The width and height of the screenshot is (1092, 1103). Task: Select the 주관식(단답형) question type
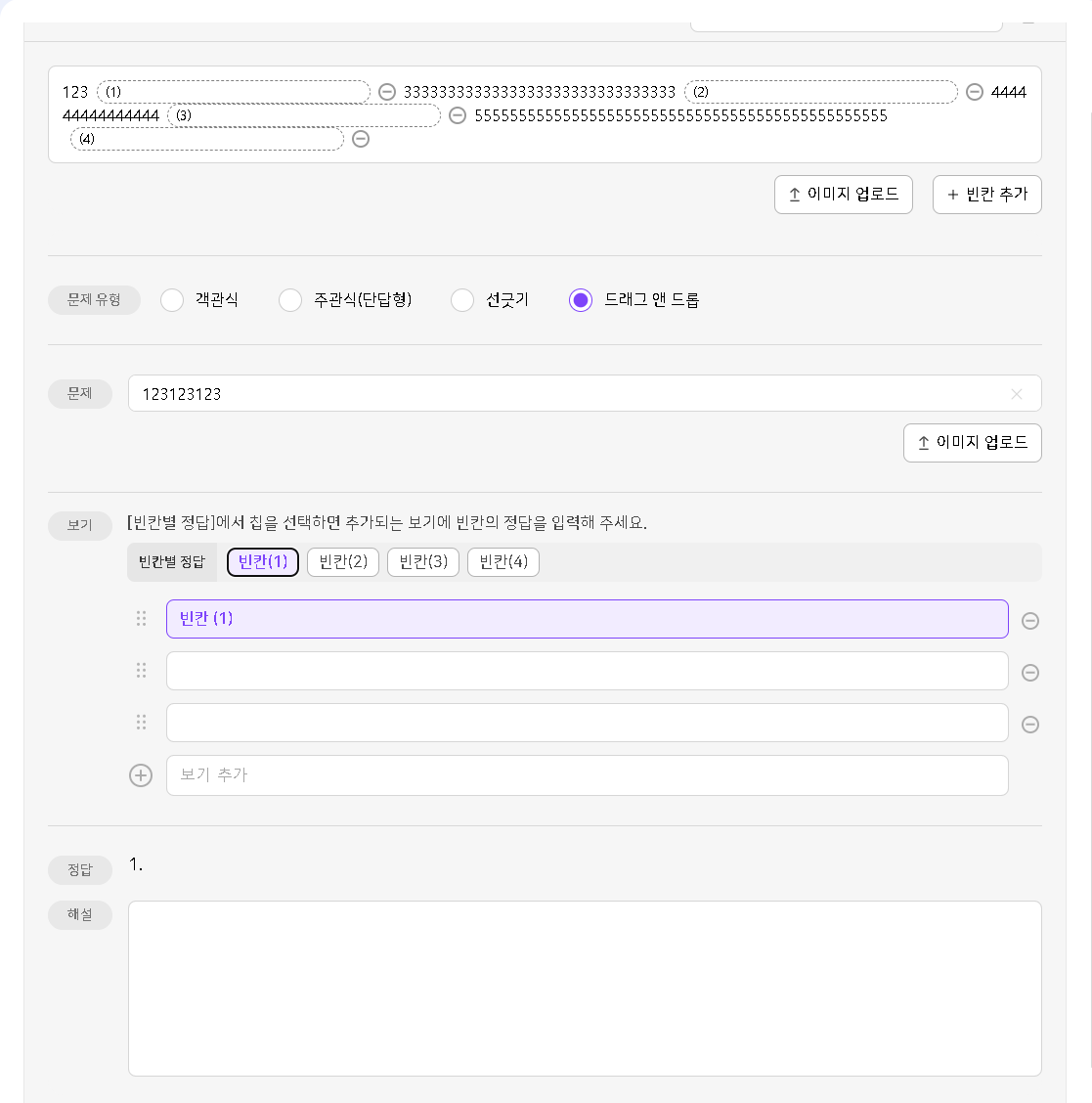coord(289,300)
